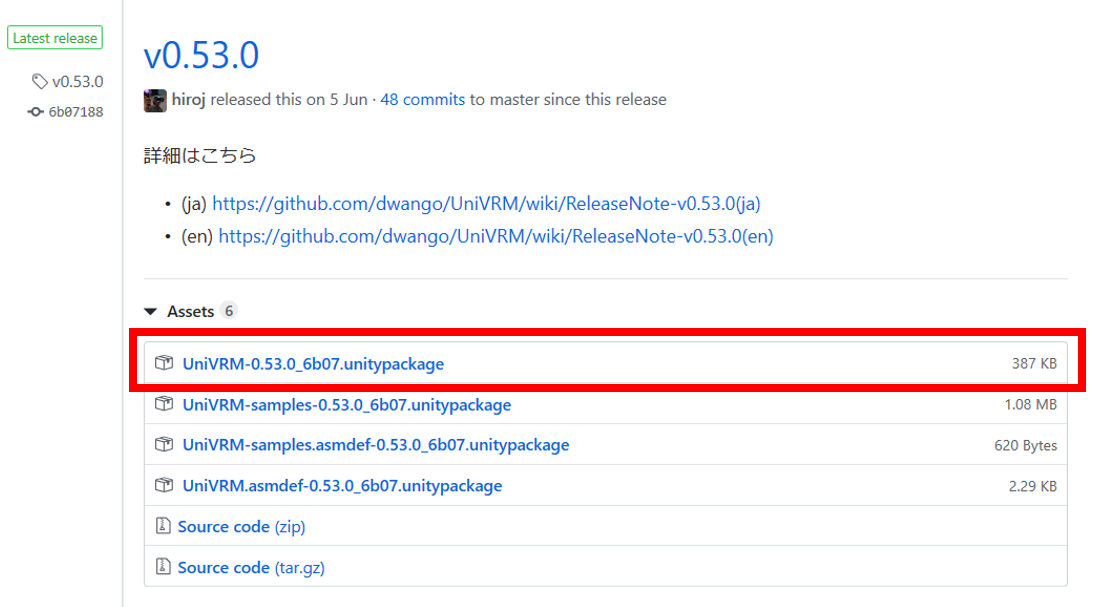Click the Latest release badge
This screenshot has width=1100, height=607.
(x=55, y=38)
